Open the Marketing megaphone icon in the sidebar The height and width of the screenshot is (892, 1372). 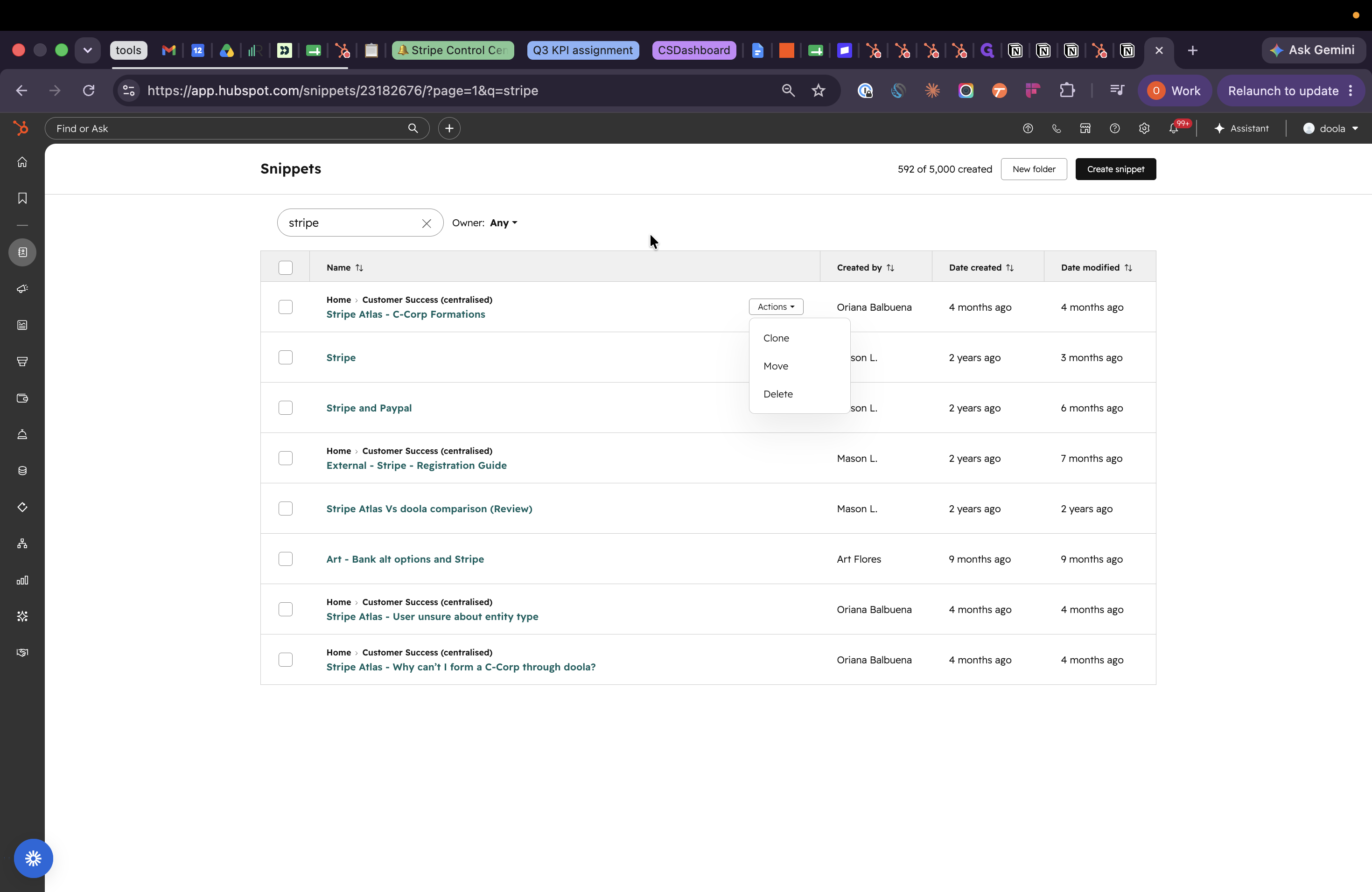[22, 289]
